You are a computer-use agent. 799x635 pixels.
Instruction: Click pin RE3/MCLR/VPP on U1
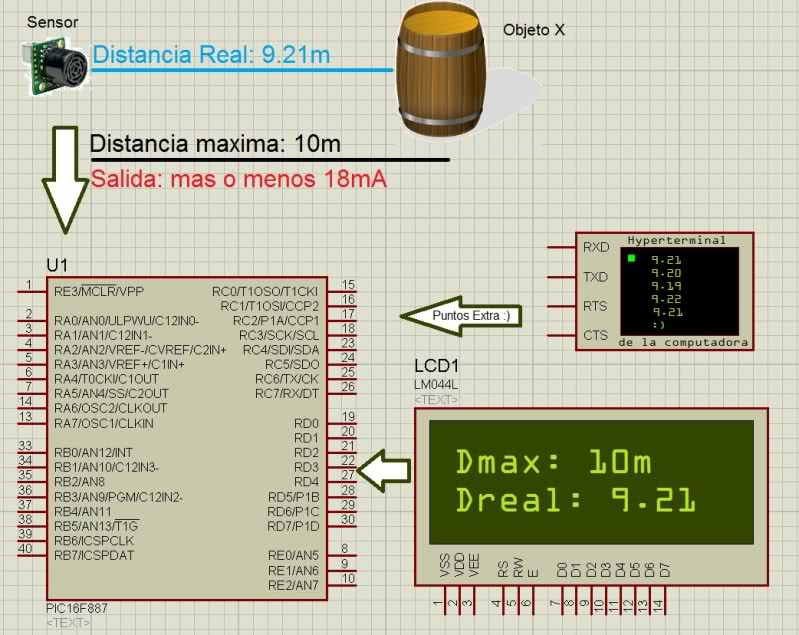tap(99, 292)
